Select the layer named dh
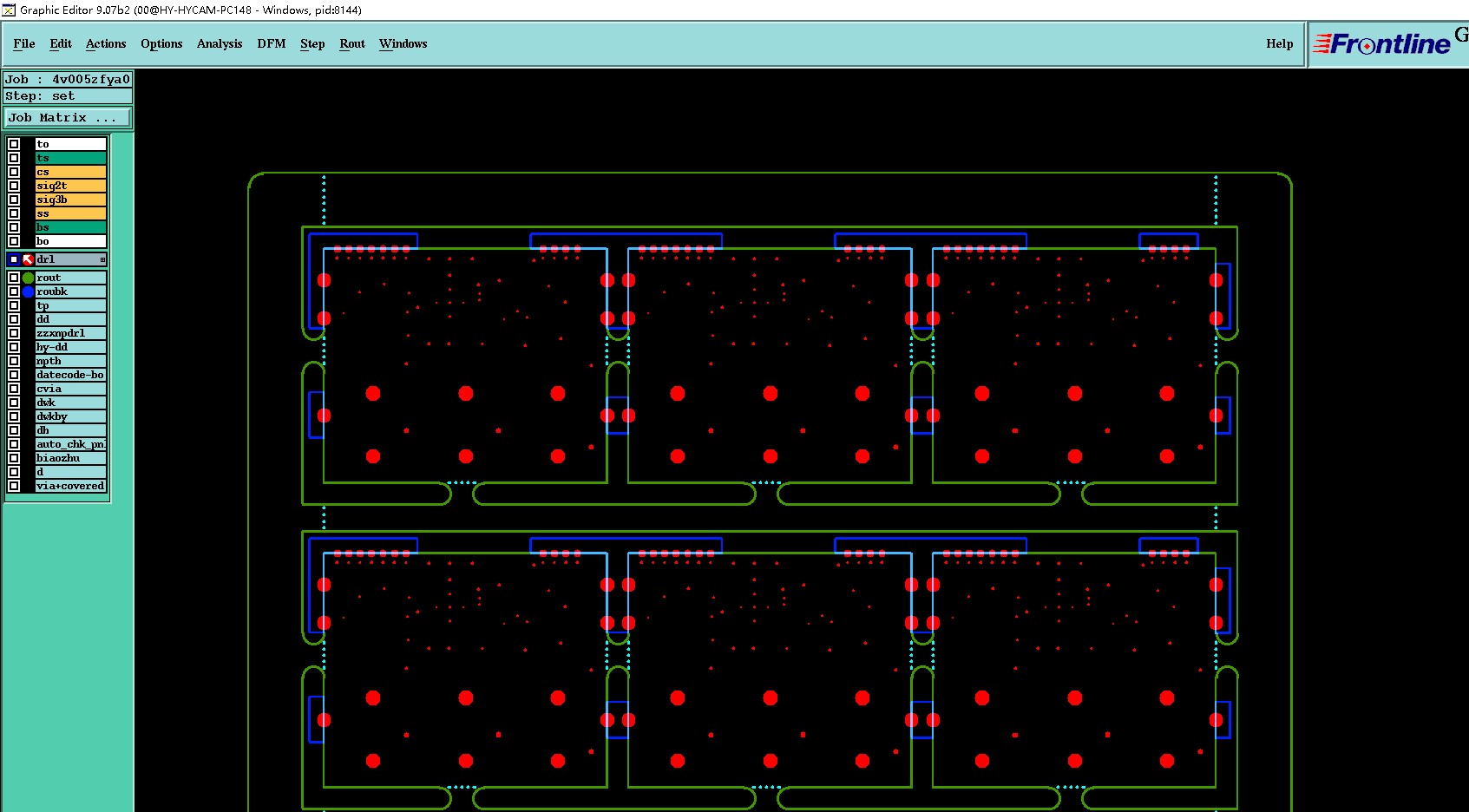Viewport: 1469px width, 812px height. pos(70,430)
